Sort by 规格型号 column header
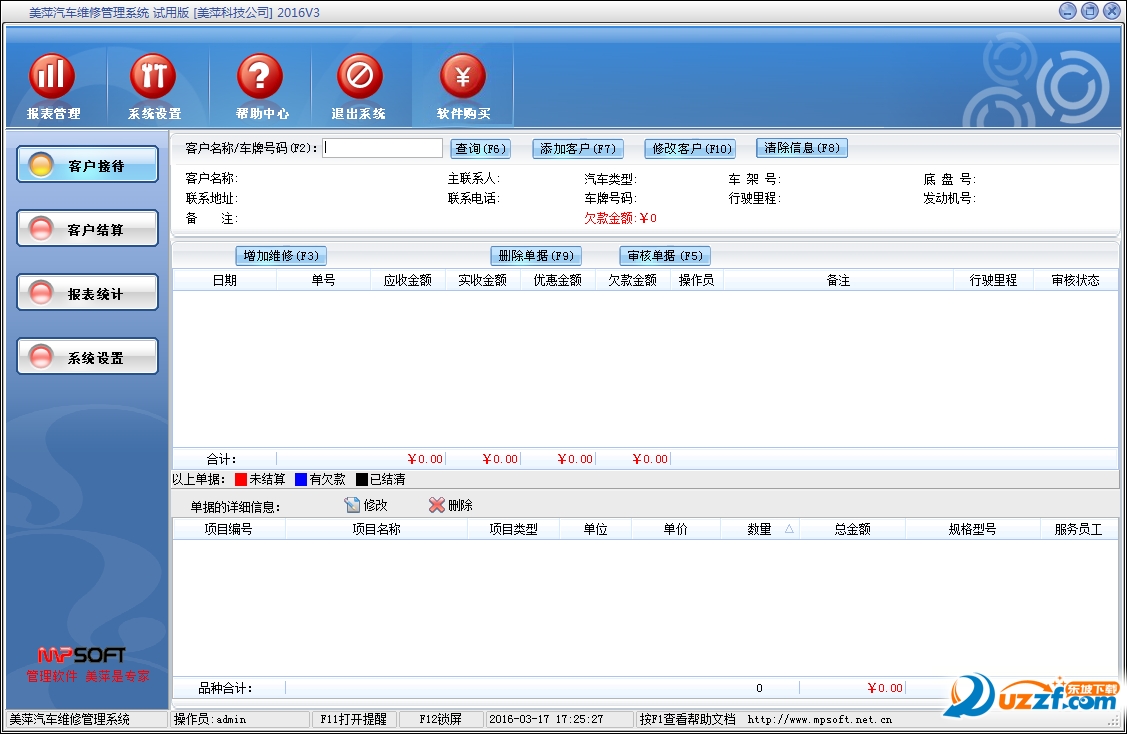 972,529
